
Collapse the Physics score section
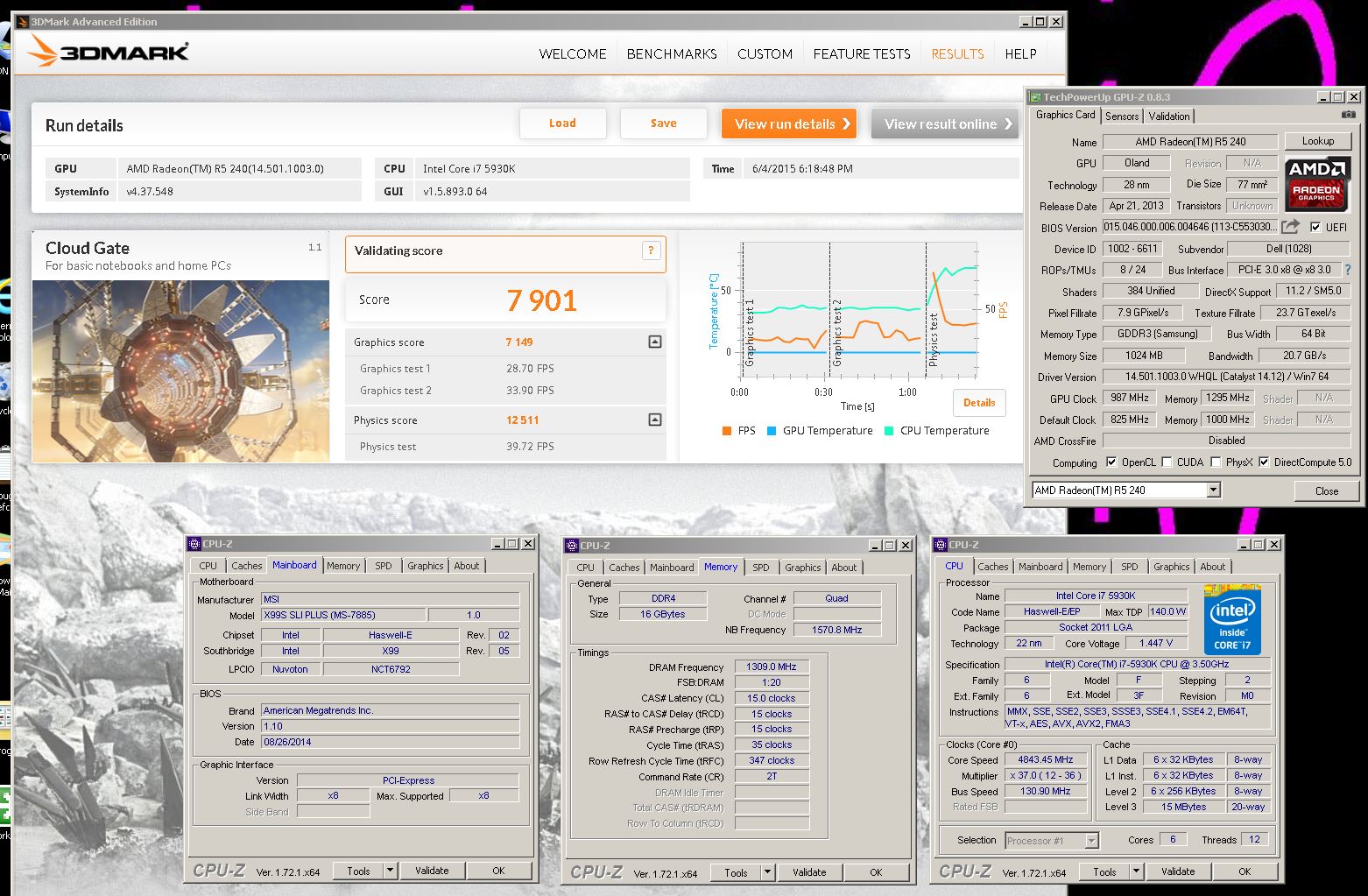[x=654, y=420]
